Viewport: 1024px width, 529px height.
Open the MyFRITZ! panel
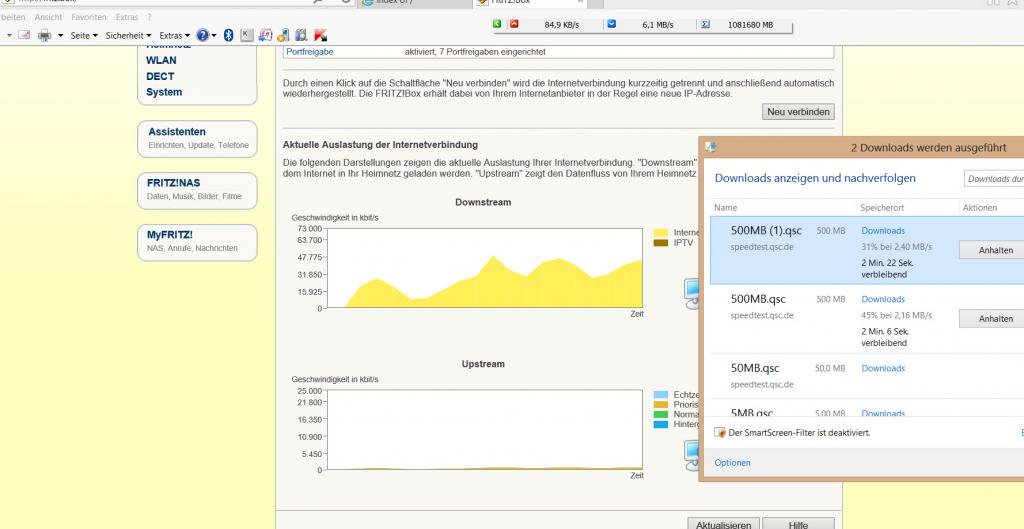[x=197, y=242]
